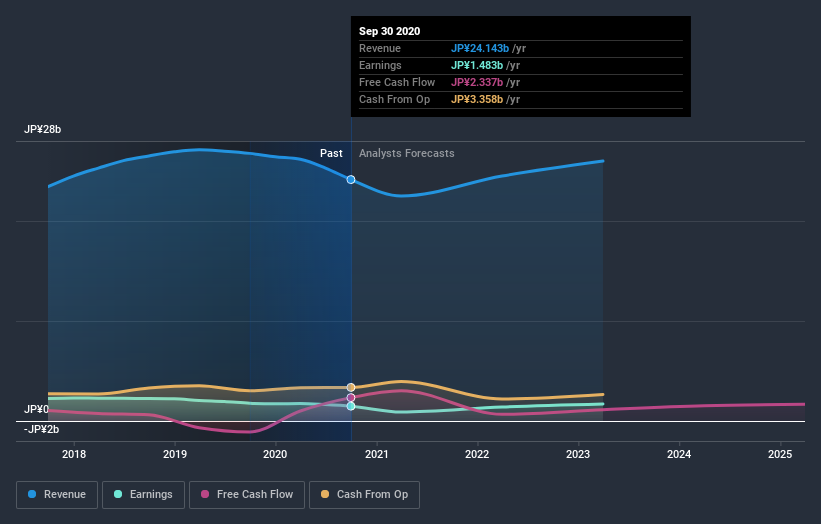The width and height of the screenshot is (821, 524).
Task: Click the Cash From Op label in tooltip
Action: click(394, 99)
